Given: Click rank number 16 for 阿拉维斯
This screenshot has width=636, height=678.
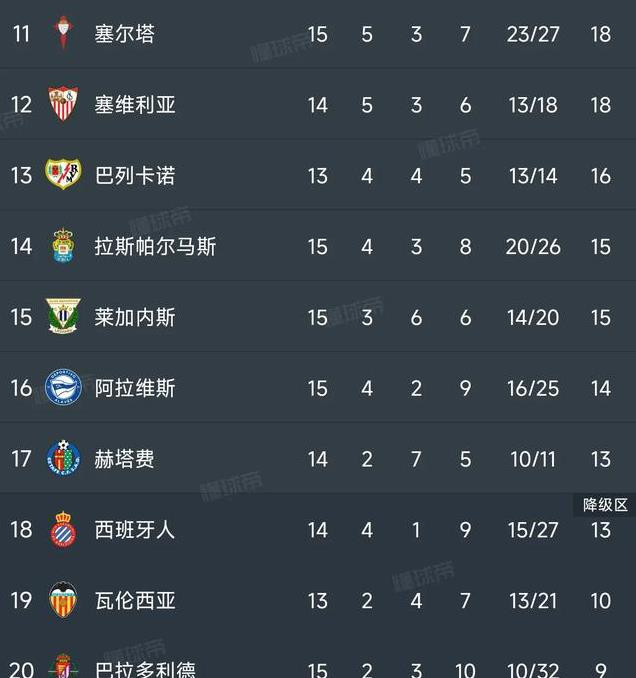Looking at the screenshot, I should 21,388.
